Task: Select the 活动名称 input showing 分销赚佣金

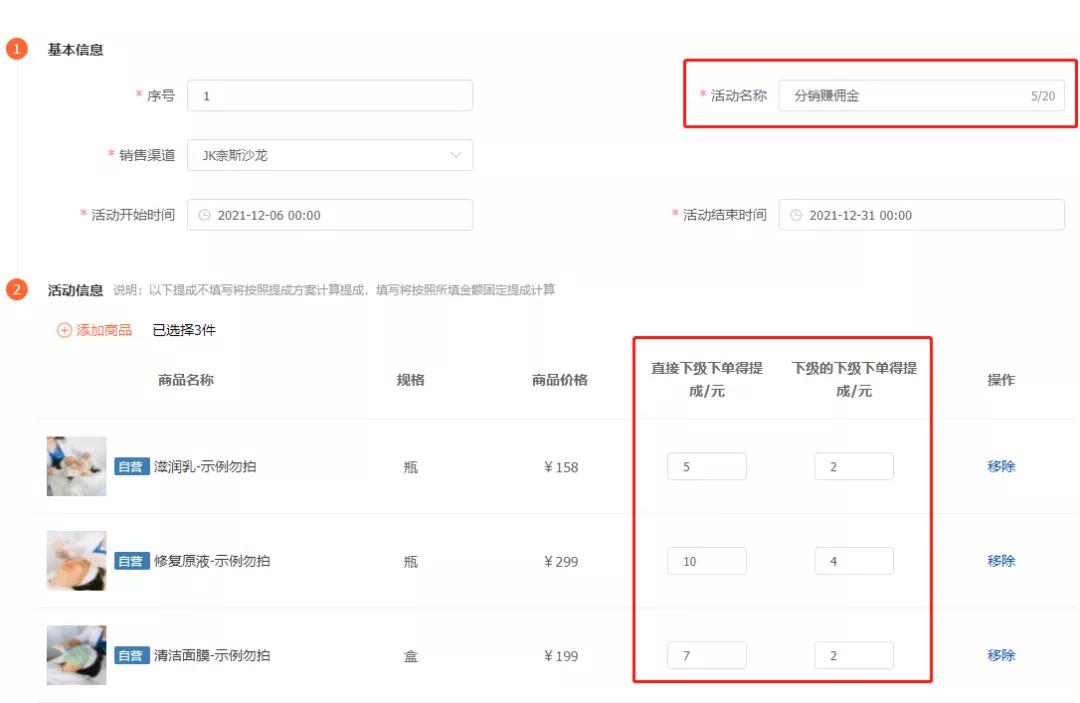Action: pos(900,95)
